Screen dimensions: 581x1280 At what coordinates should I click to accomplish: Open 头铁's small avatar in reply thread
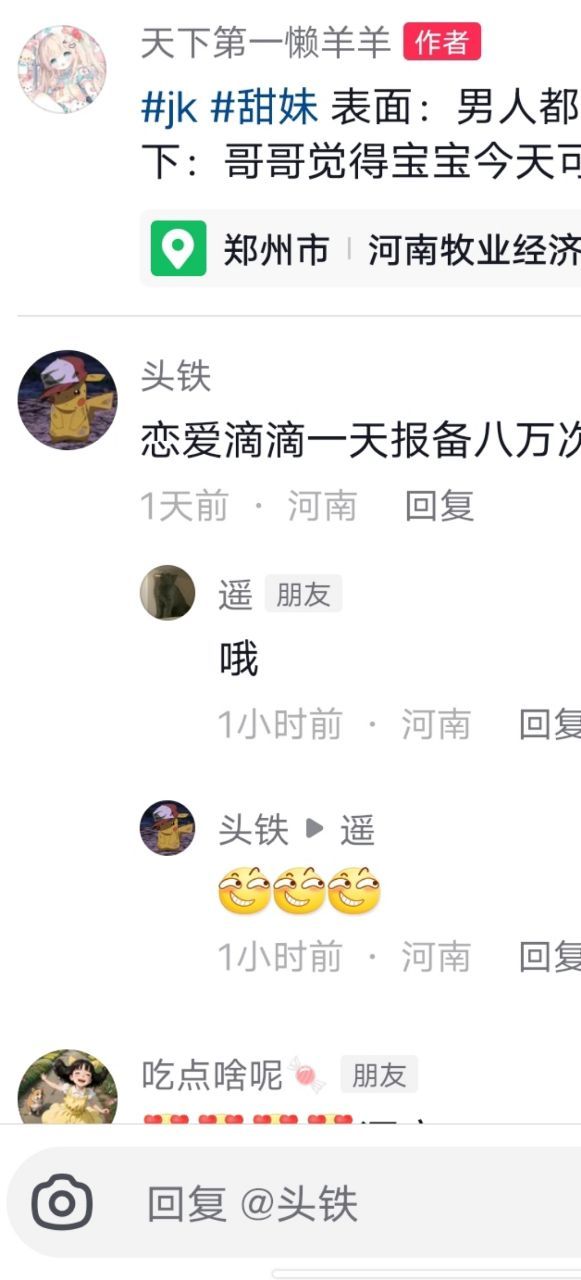[167, 828]
